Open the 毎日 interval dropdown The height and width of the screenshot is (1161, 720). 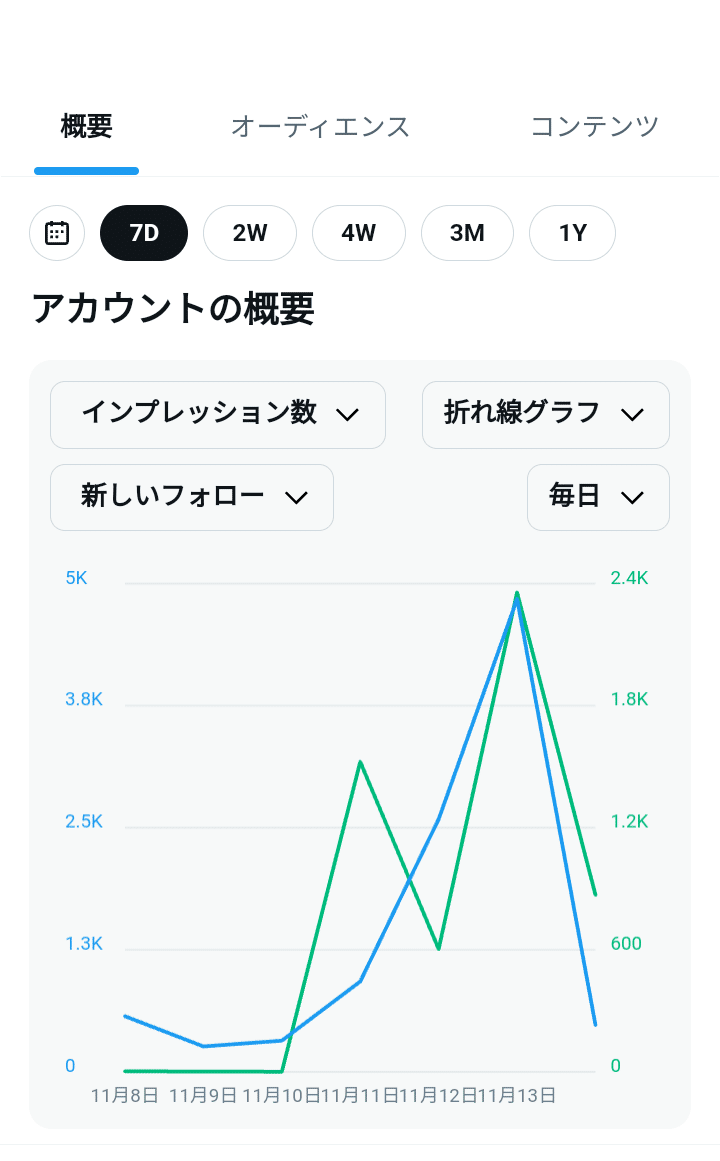597,497
